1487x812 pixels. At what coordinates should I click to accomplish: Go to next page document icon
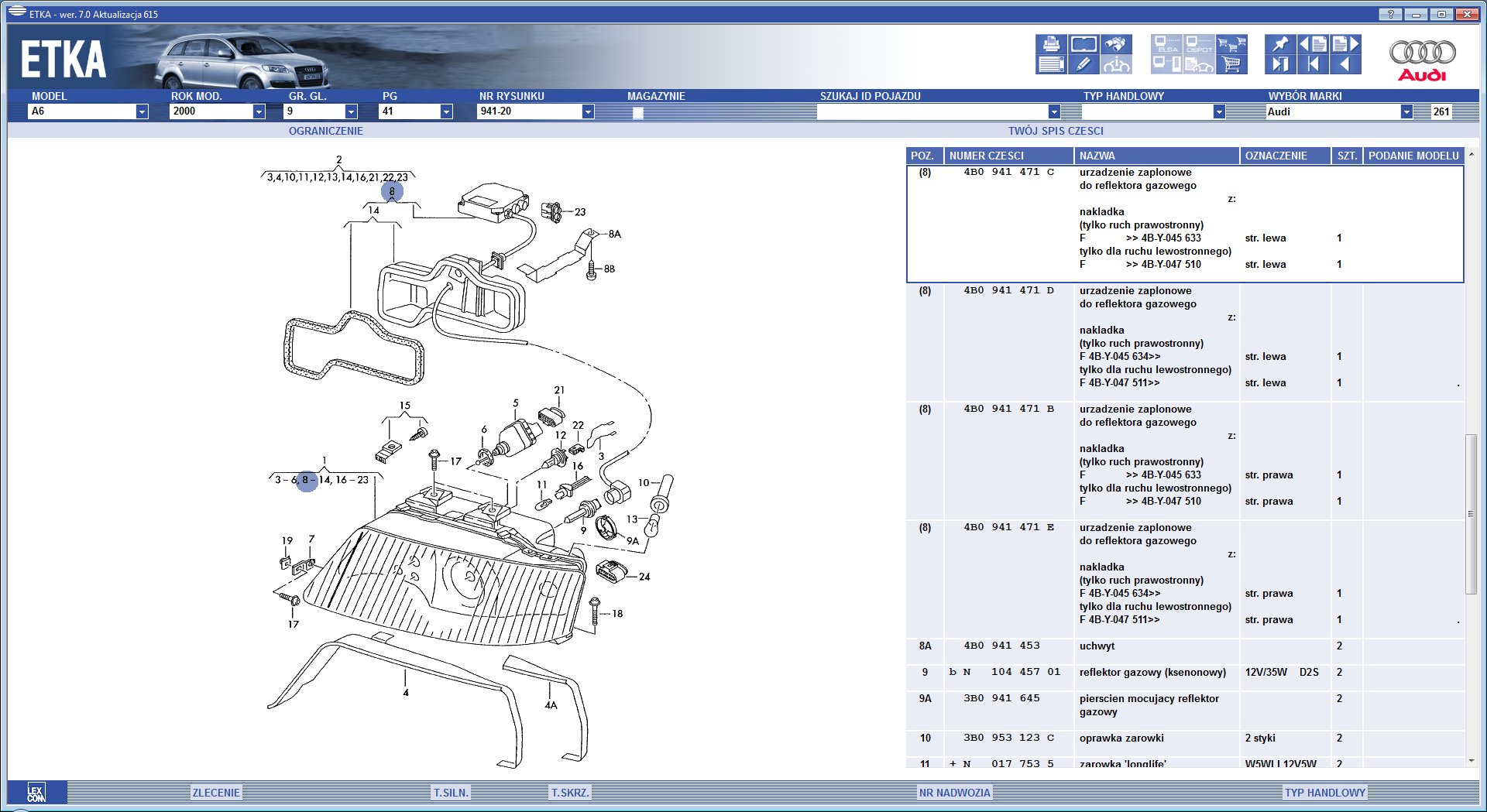click(x=1345, y=44)
